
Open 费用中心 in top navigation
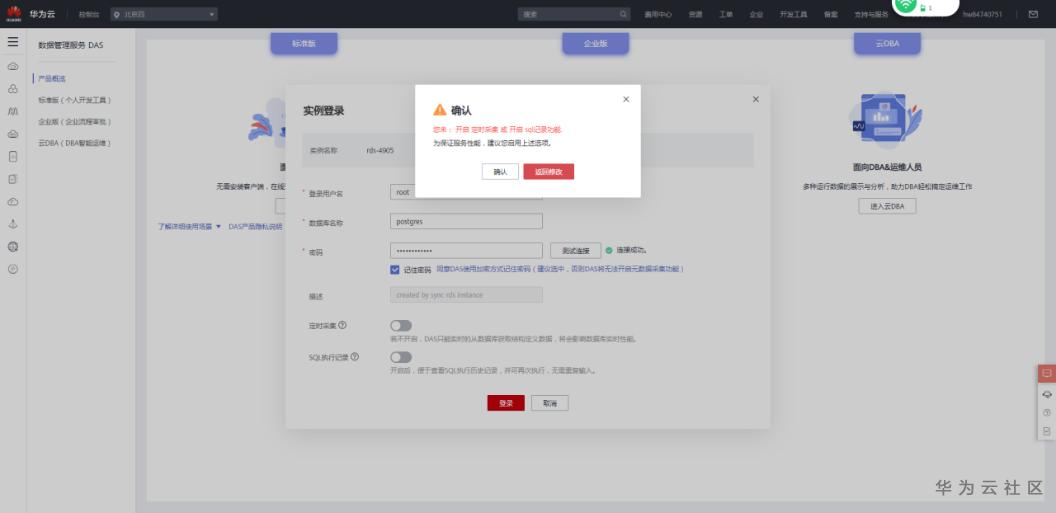[658, 14]
